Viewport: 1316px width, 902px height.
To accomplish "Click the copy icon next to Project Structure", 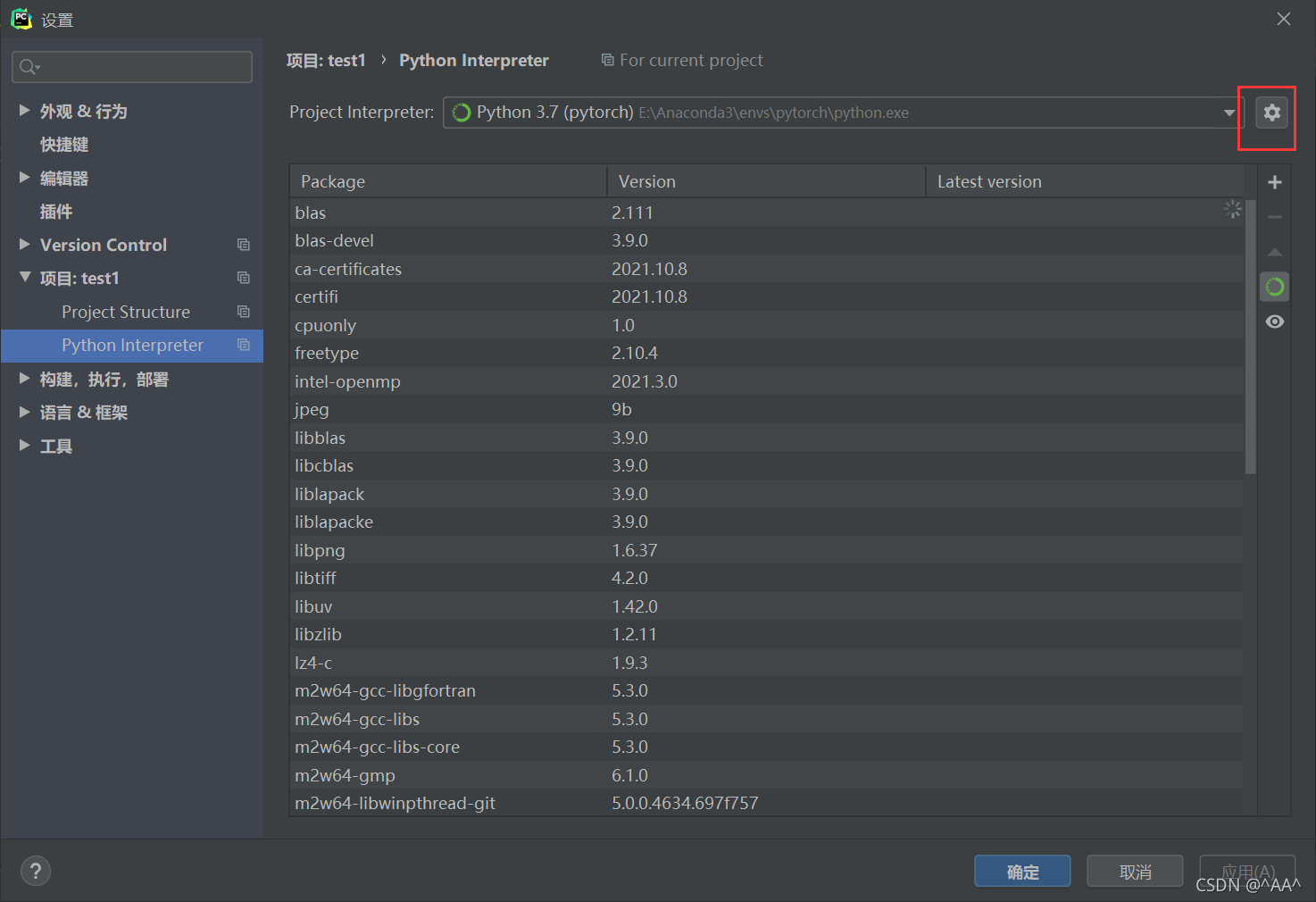I will coord(243,312).
